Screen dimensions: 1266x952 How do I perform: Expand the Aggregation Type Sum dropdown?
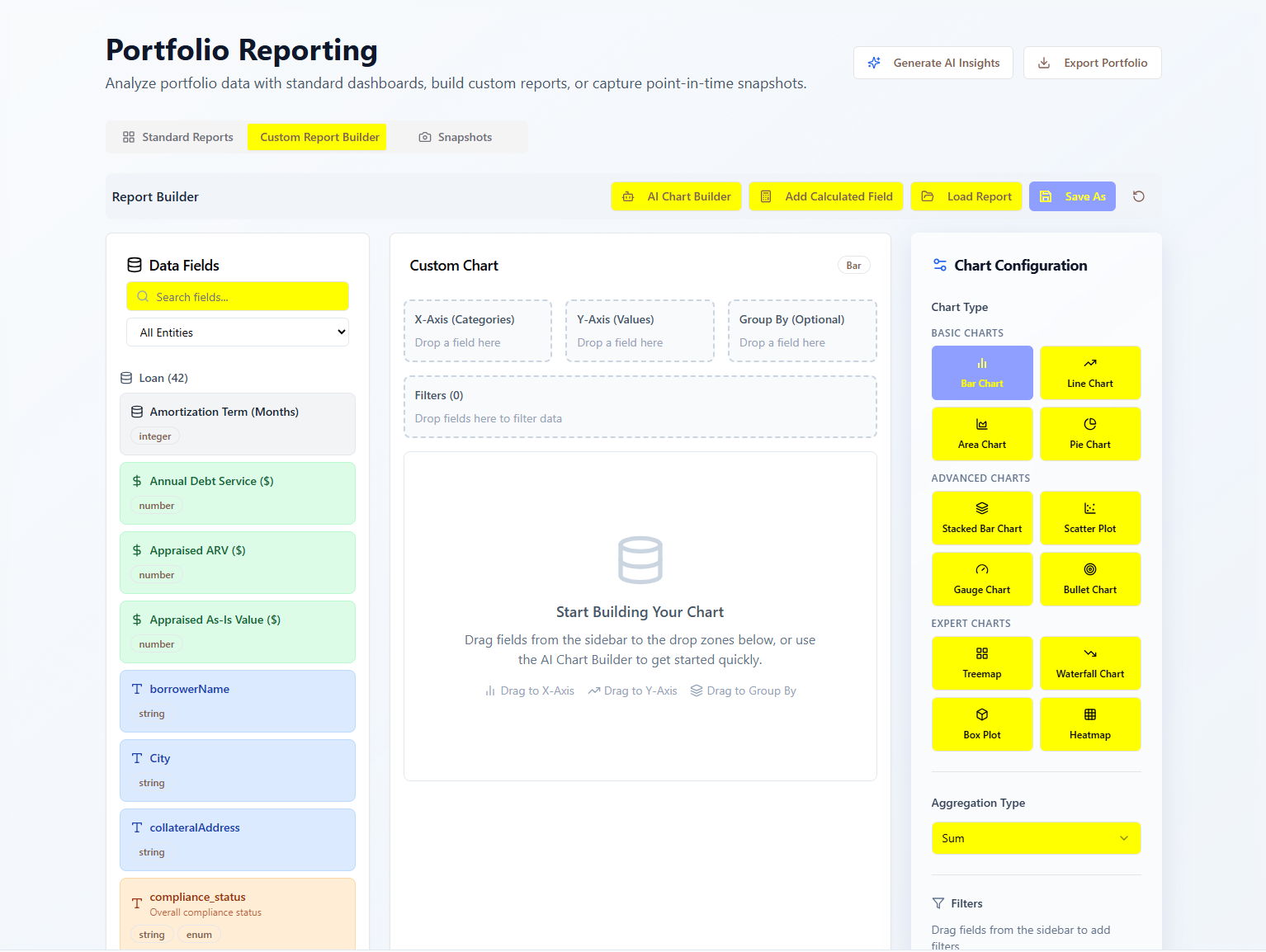(1035, 838)
